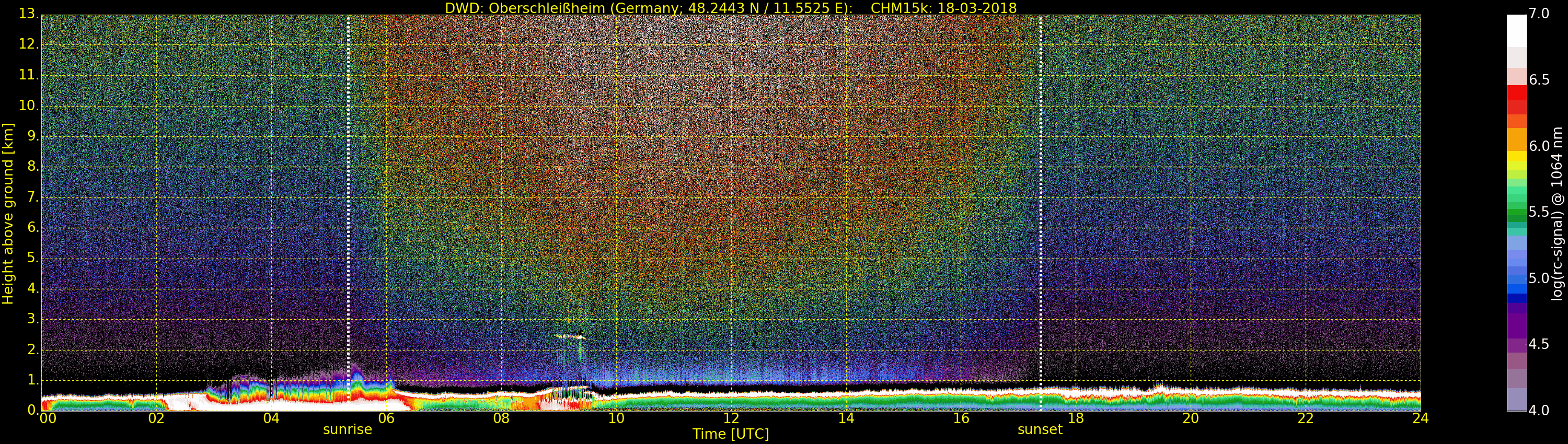Click the colorbar tick label '4.5'

[x=1539, y=344]
